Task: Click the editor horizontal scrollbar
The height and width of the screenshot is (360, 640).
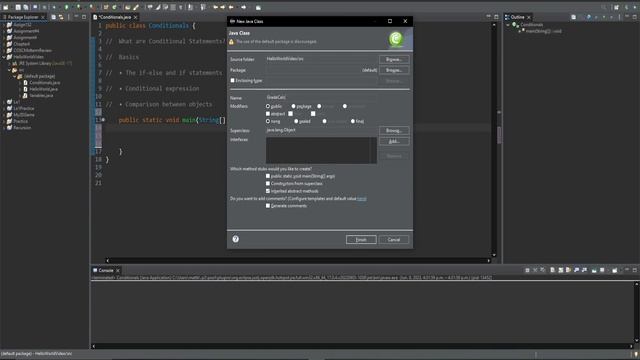Action: click(298, 260)
